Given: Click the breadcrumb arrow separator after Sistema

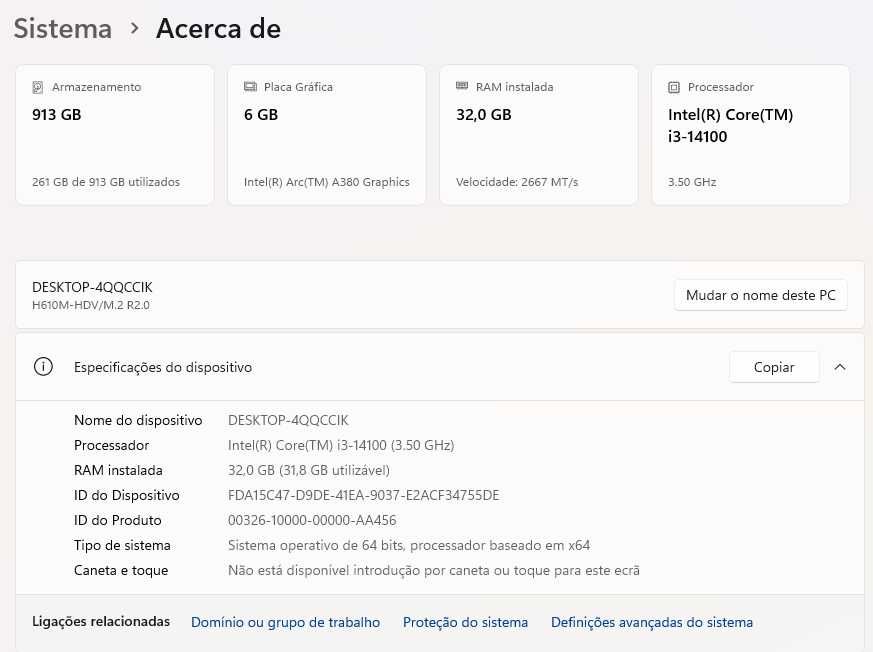Looking at the screenshot, I should click(x=134, y=28).
